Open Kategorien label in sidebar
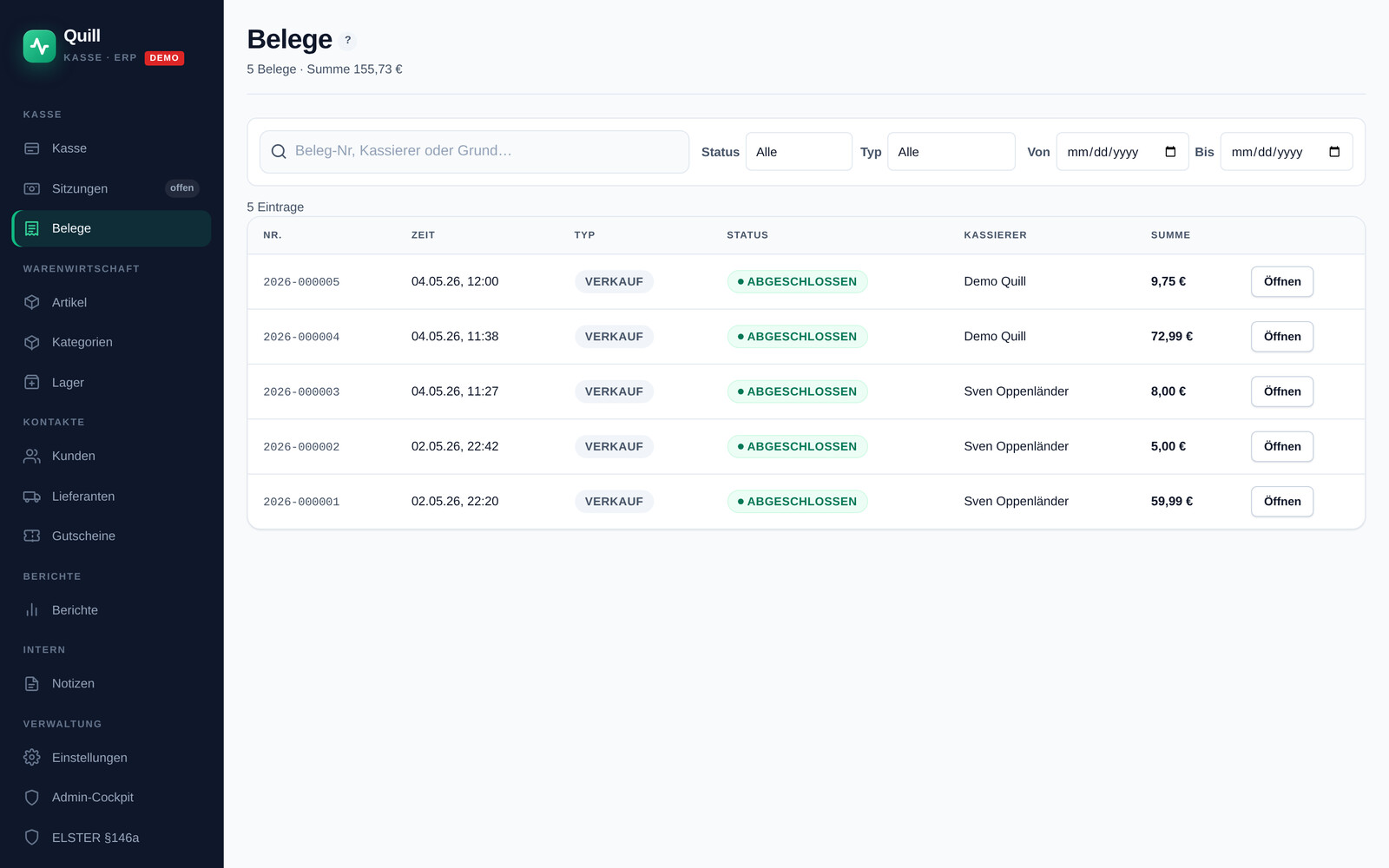 pos(82,342)
